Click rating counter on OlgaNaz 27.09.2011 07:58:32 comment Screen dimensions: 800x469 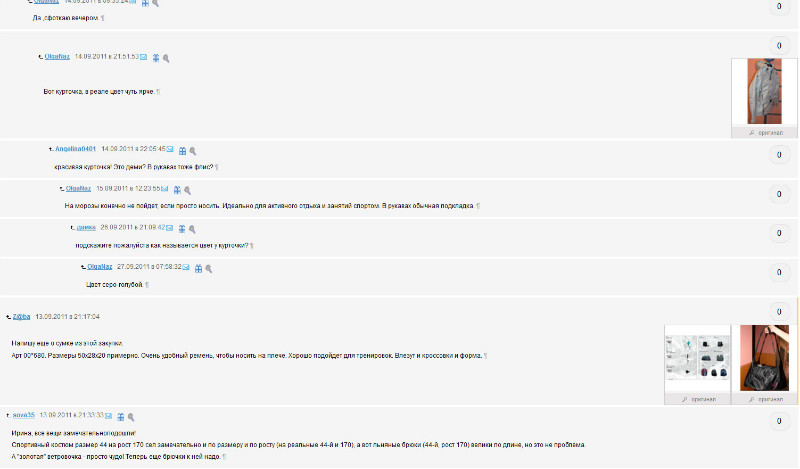779,273
